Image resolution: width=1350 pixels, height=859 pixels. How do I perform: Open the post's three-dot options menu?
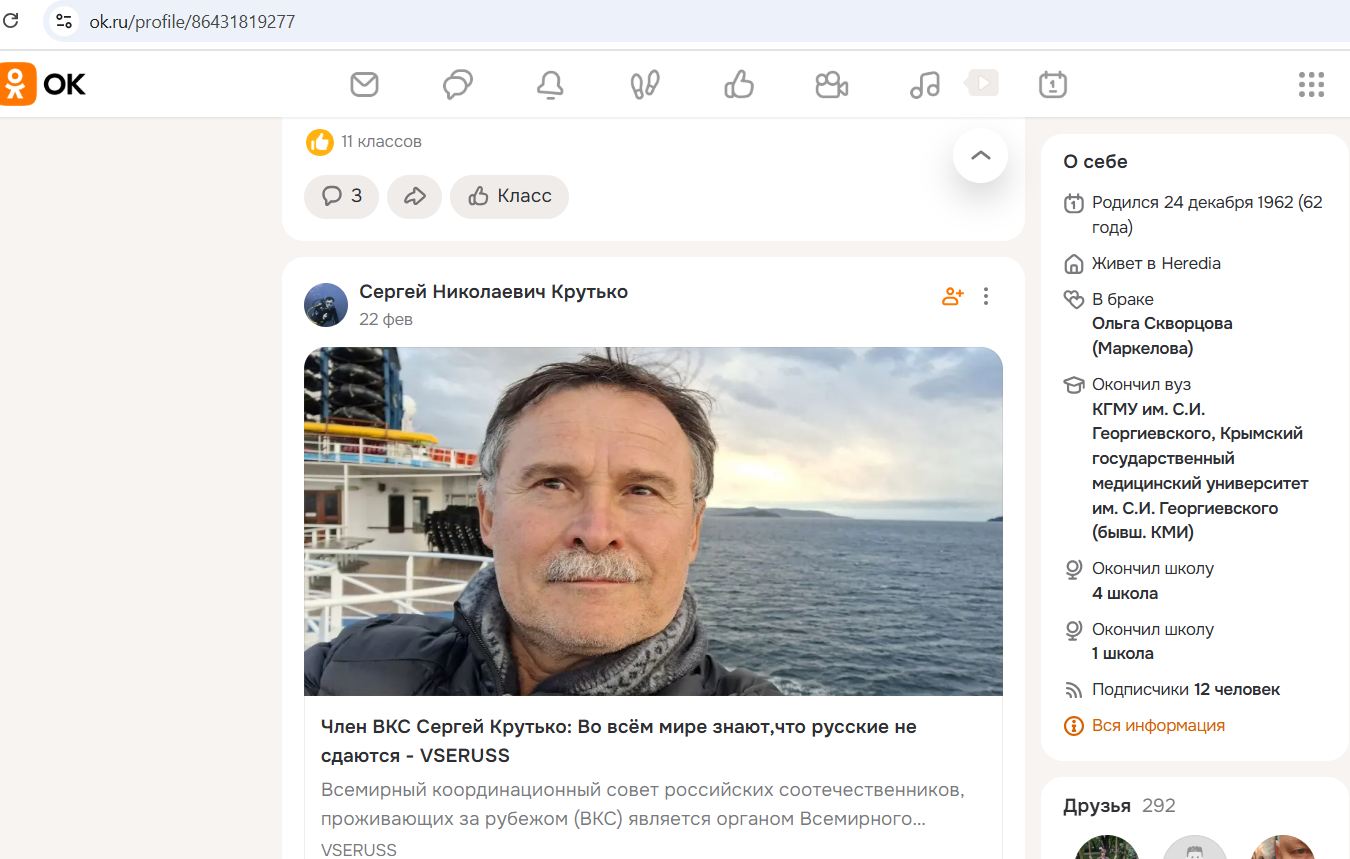click(986, 296)
